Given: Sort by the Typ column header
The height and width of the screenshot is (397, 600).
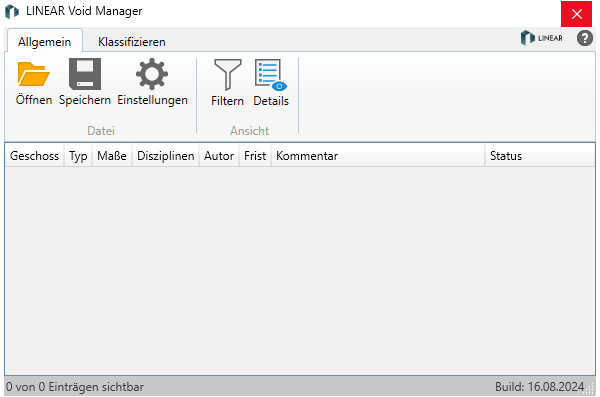Looking at the screenshot, I should point(78,156).
